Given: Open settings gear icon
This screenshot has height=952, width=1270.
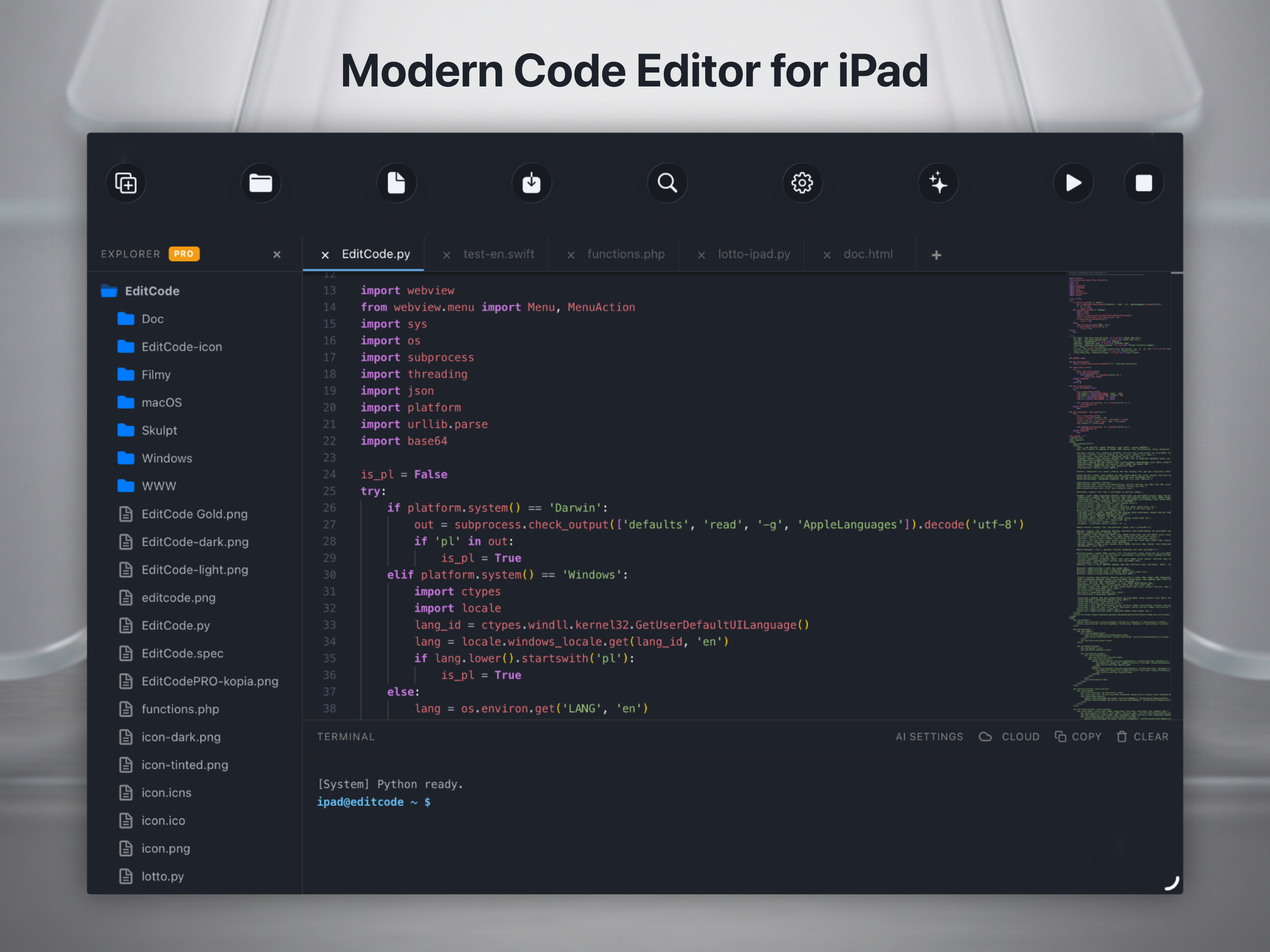Looking at the screenshot, I should (802, 183).
